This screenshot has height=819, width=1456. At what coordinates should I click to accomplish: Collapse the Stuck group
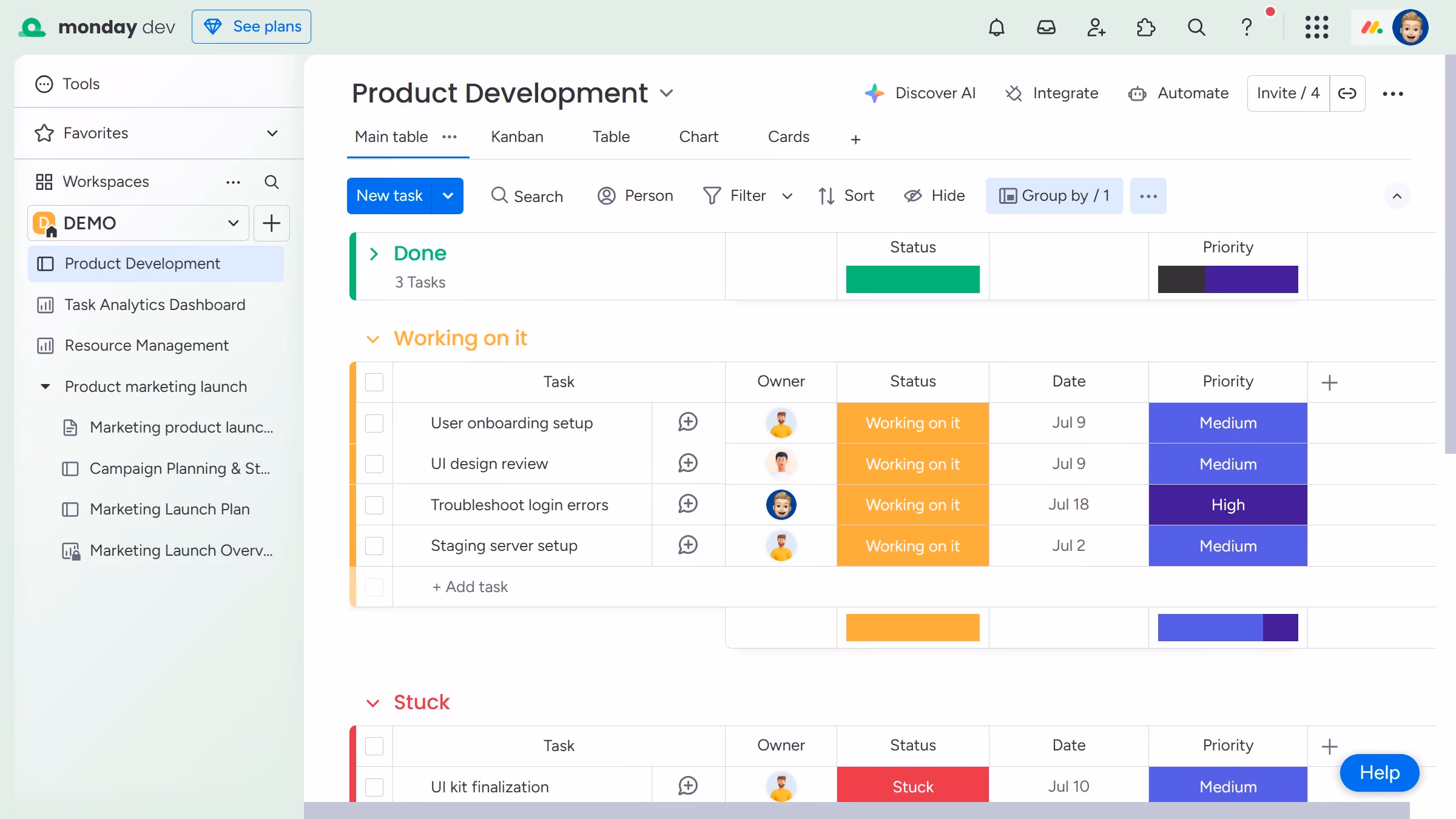pos(373,703)
